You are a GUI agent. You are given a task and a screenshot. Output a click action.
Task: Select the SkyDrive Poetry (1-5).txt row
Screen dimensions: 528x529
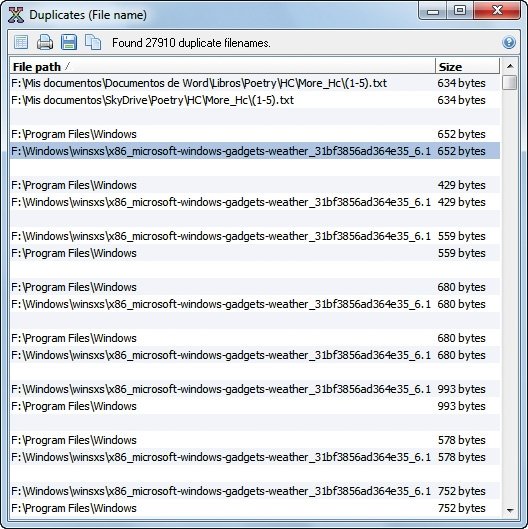pyautogui.click(x=255, y=100)
